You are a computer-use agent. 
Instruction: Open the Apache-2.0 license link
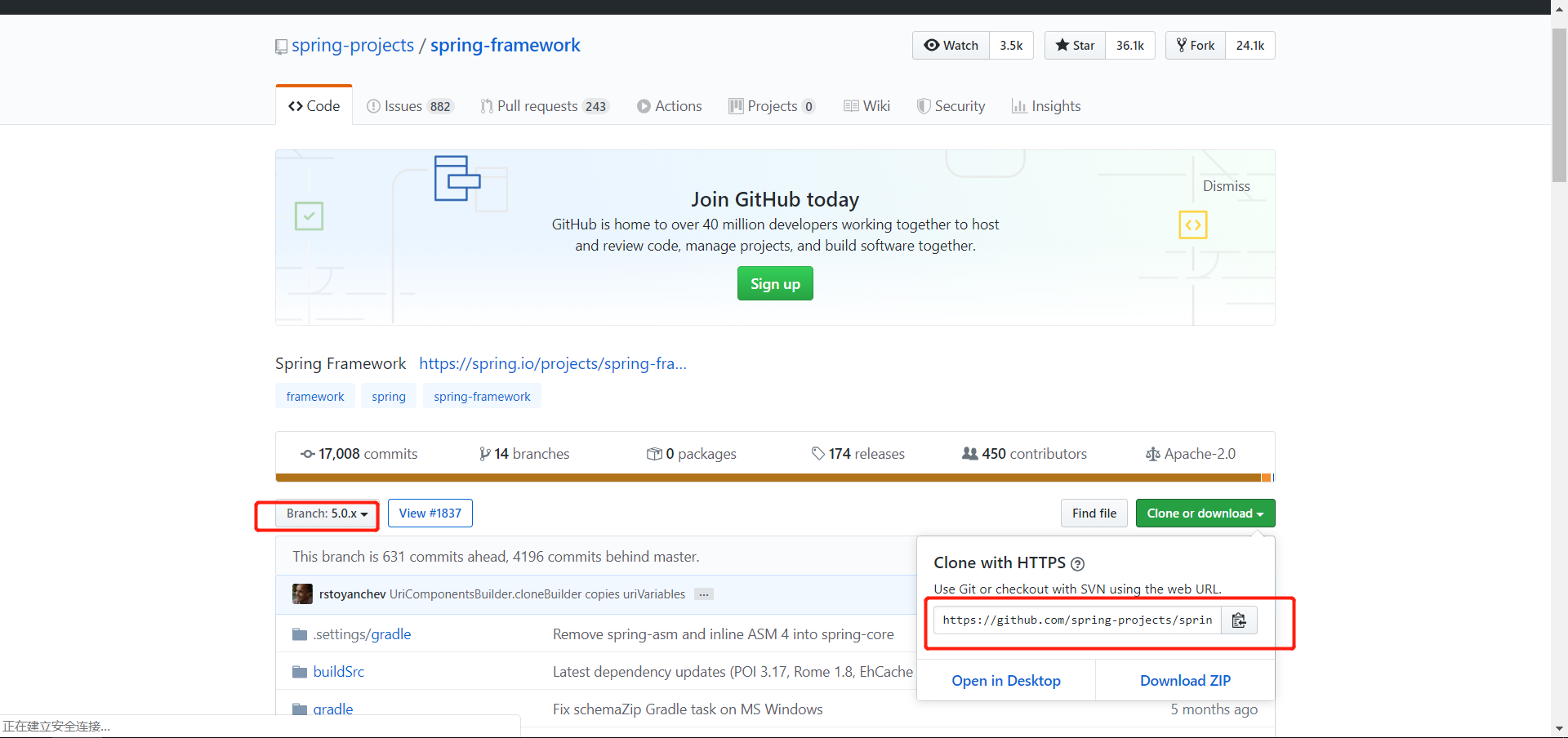pyautogui.click(x=1191, y=454)
